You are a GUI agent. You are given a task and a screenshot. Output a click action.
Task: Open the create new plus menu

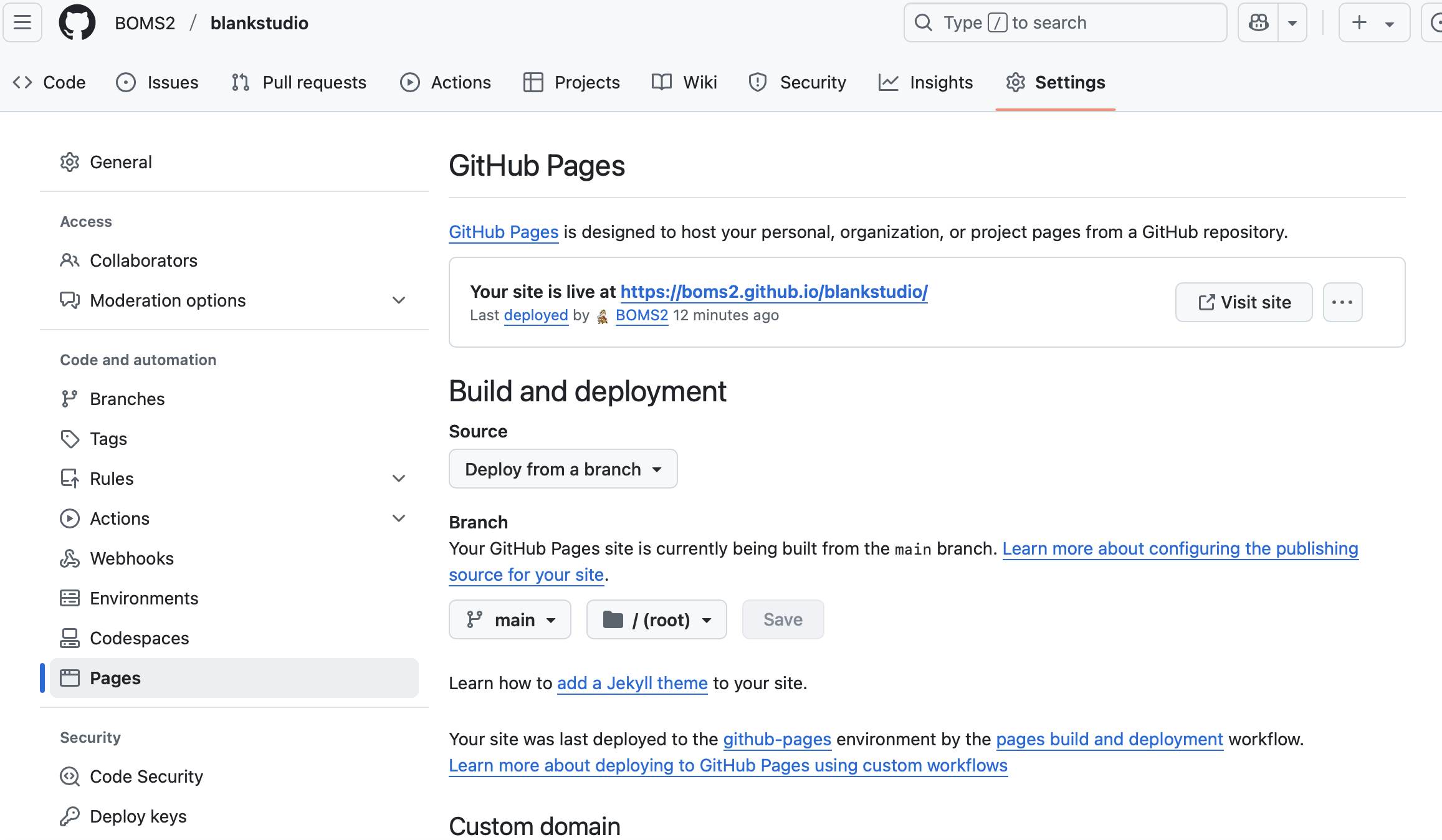(x=1374, y=22)
